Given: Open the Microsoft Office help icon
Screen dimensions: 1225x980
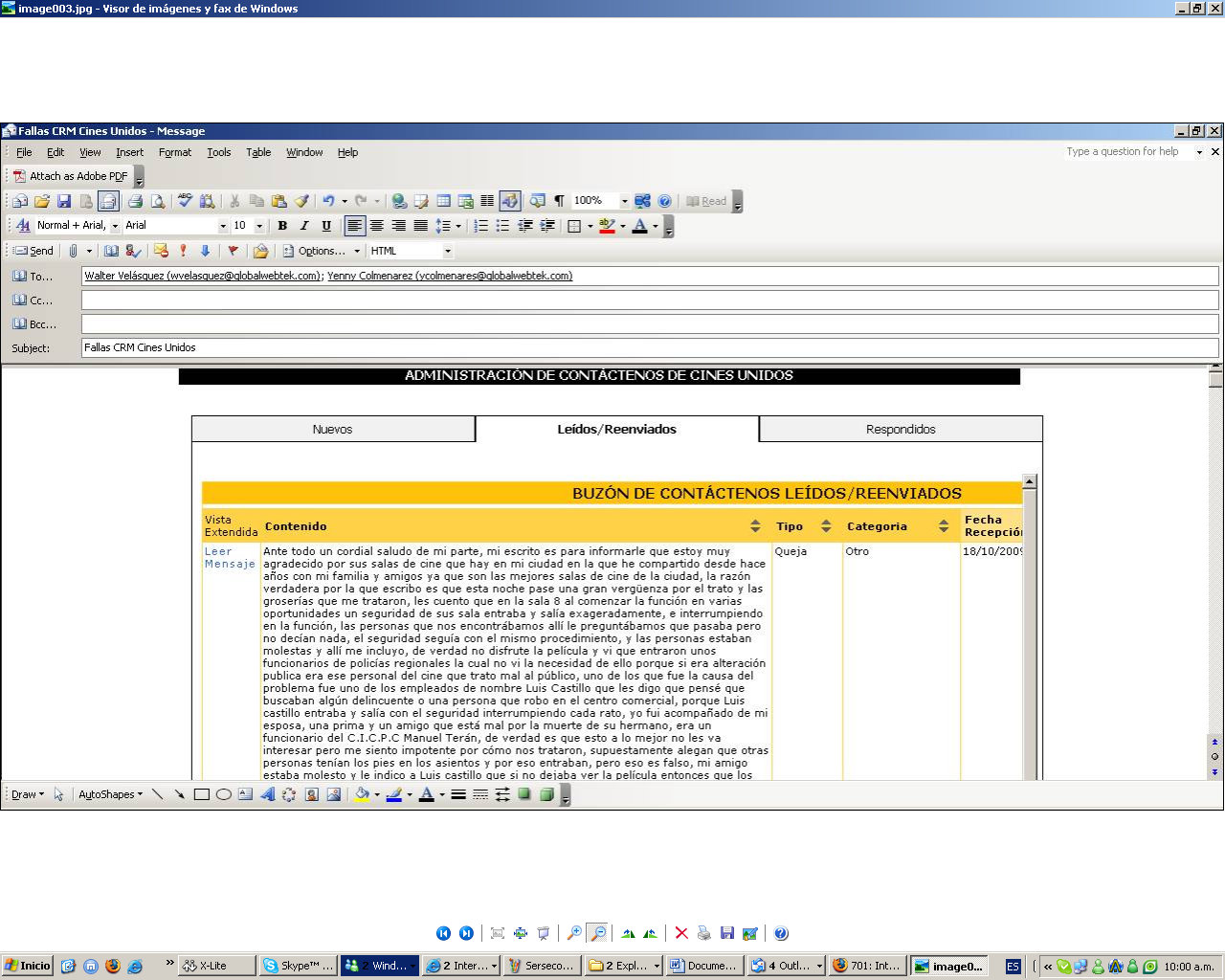Looking at the screenshot, I should [x=664, y=201].
